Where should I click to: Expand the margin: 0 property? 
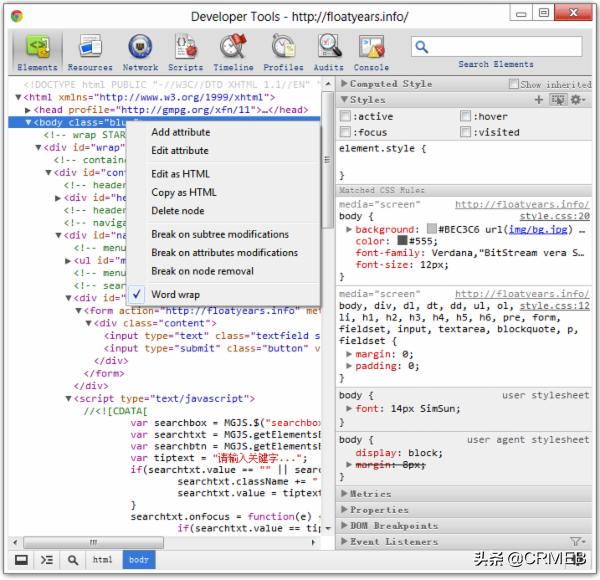349,354
